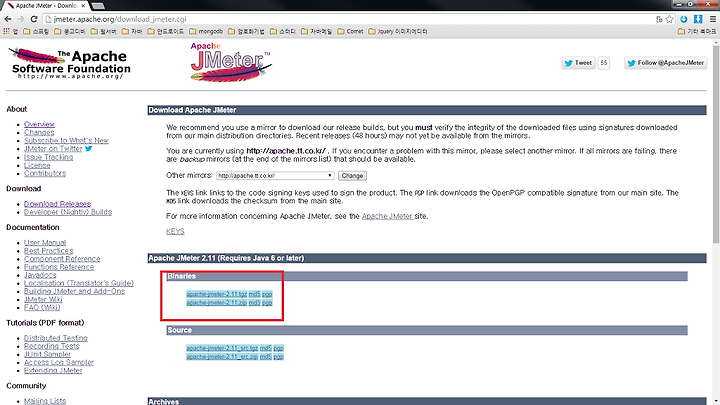Click the KEYS link
Screen dimensions: 720x405
(x=175, y=231)
